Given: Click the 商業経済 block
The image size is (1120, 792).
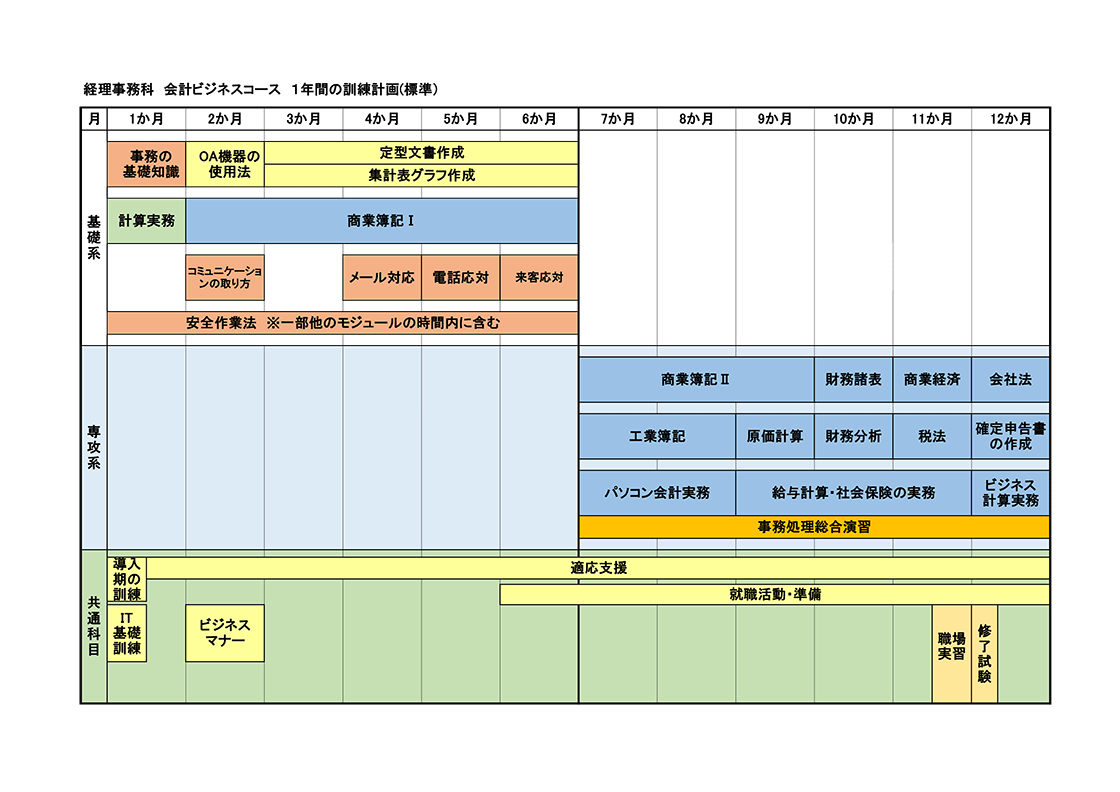Looking at the screenshot, I should click(932, 379).
